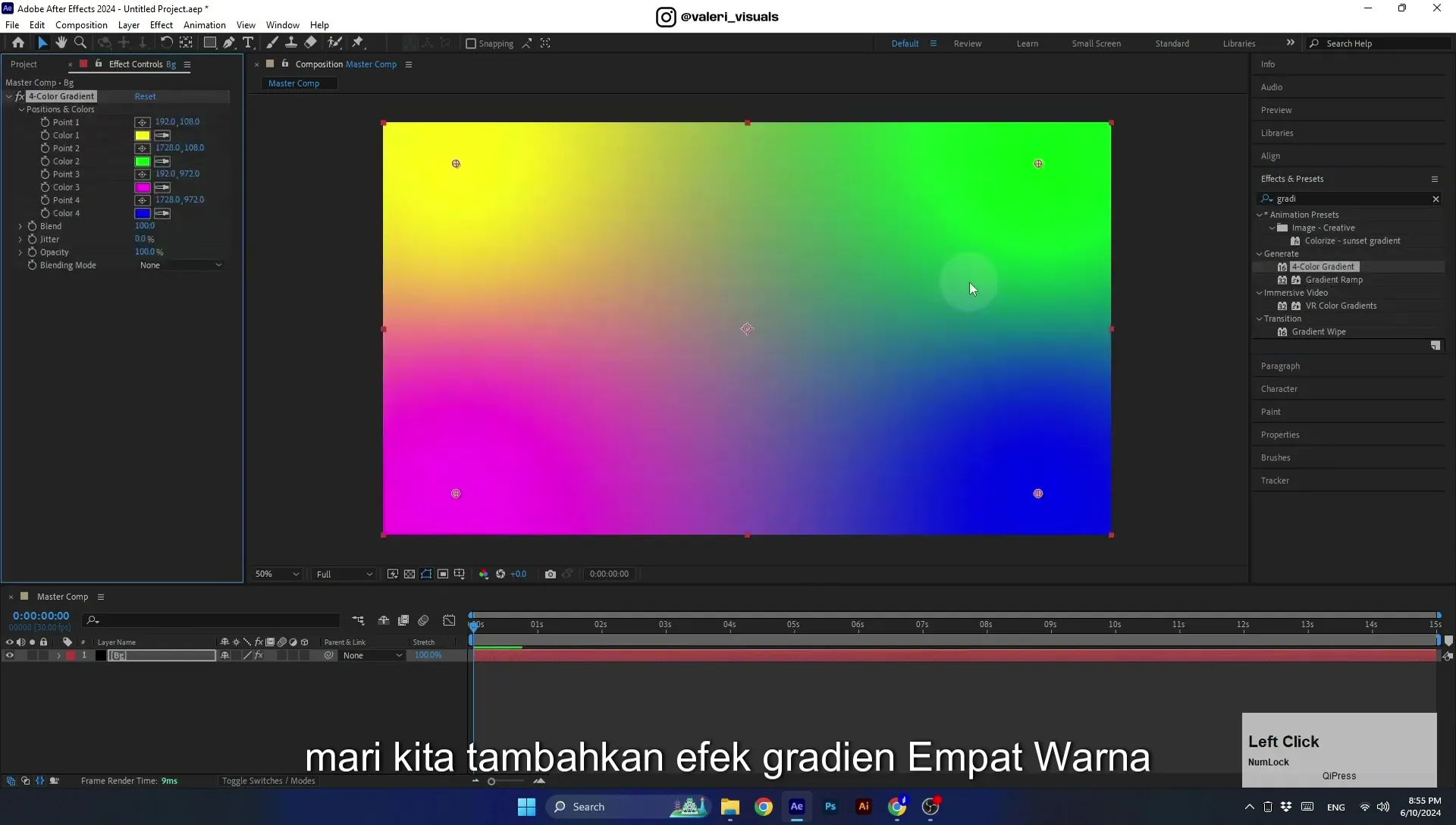Select the Brush tool

272,43
